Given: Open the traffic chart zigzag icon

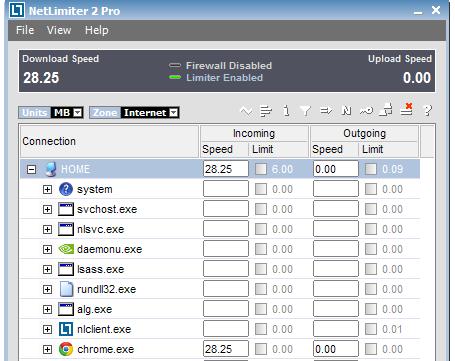Looking at the screenshot, I should tap(246, 111).
